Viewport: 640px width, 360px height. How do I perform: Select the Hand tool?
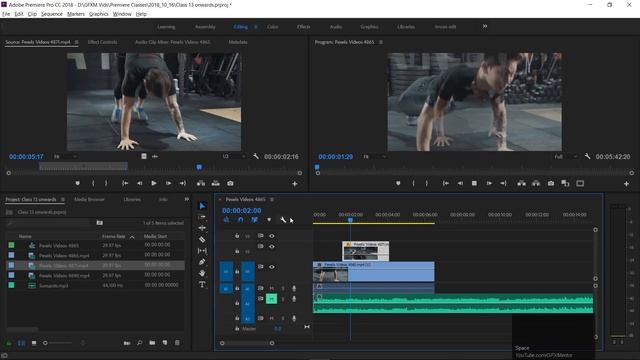click(202, 273)
